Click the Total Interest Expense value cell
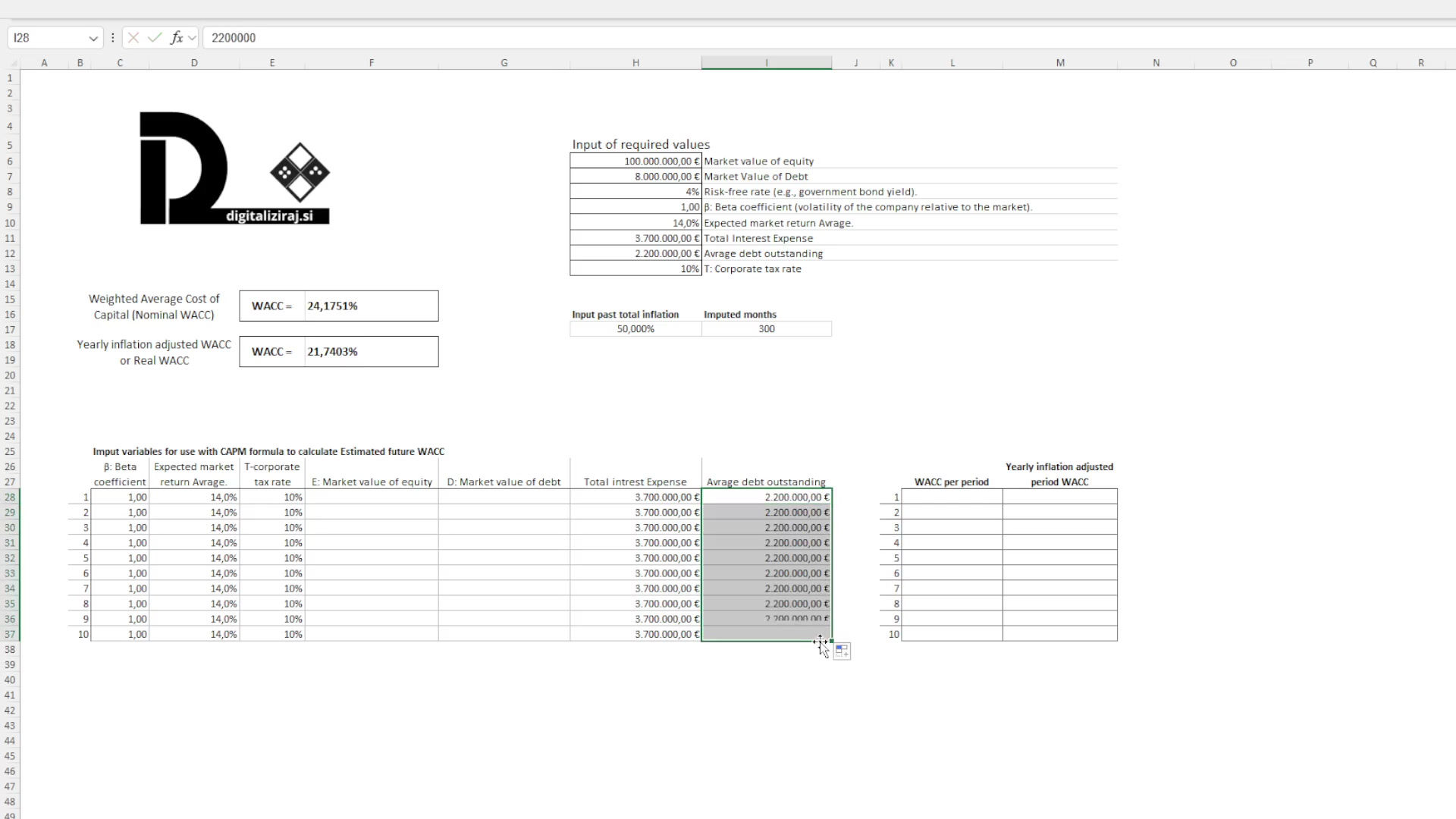1456x819 pixels. click(635, 237)
